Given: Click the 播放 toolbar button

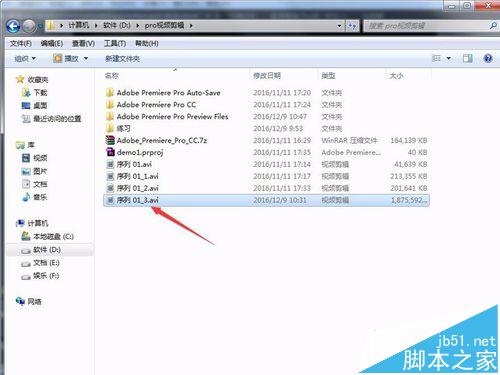Looking at the screenshot, I should pyautogui.click(x=66, y=59).
